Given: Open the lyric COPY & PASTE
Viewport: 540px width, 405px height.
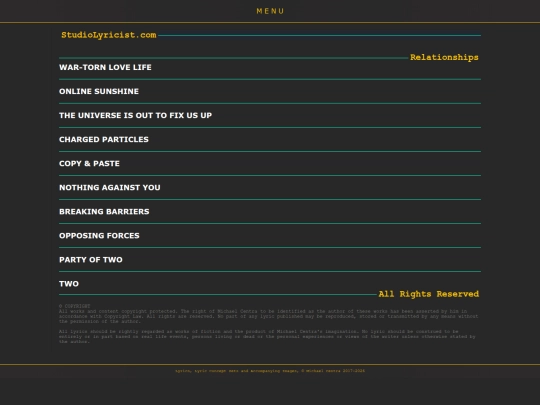Looking at the screenshot, I should click(x=89, y=164).
